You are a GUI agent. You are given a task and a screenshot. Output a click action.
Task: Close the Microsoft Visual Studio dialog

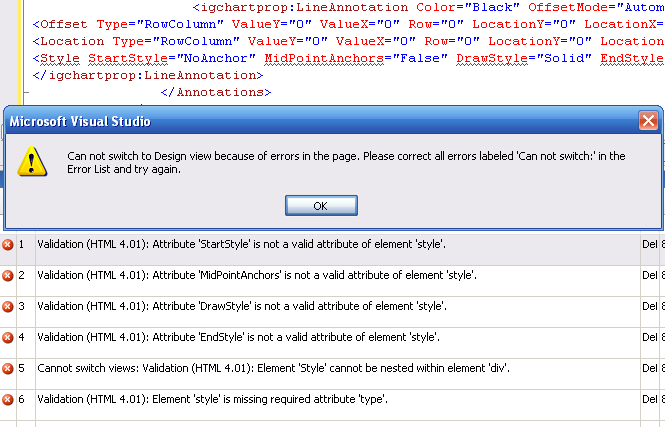[x=648, y=121]
